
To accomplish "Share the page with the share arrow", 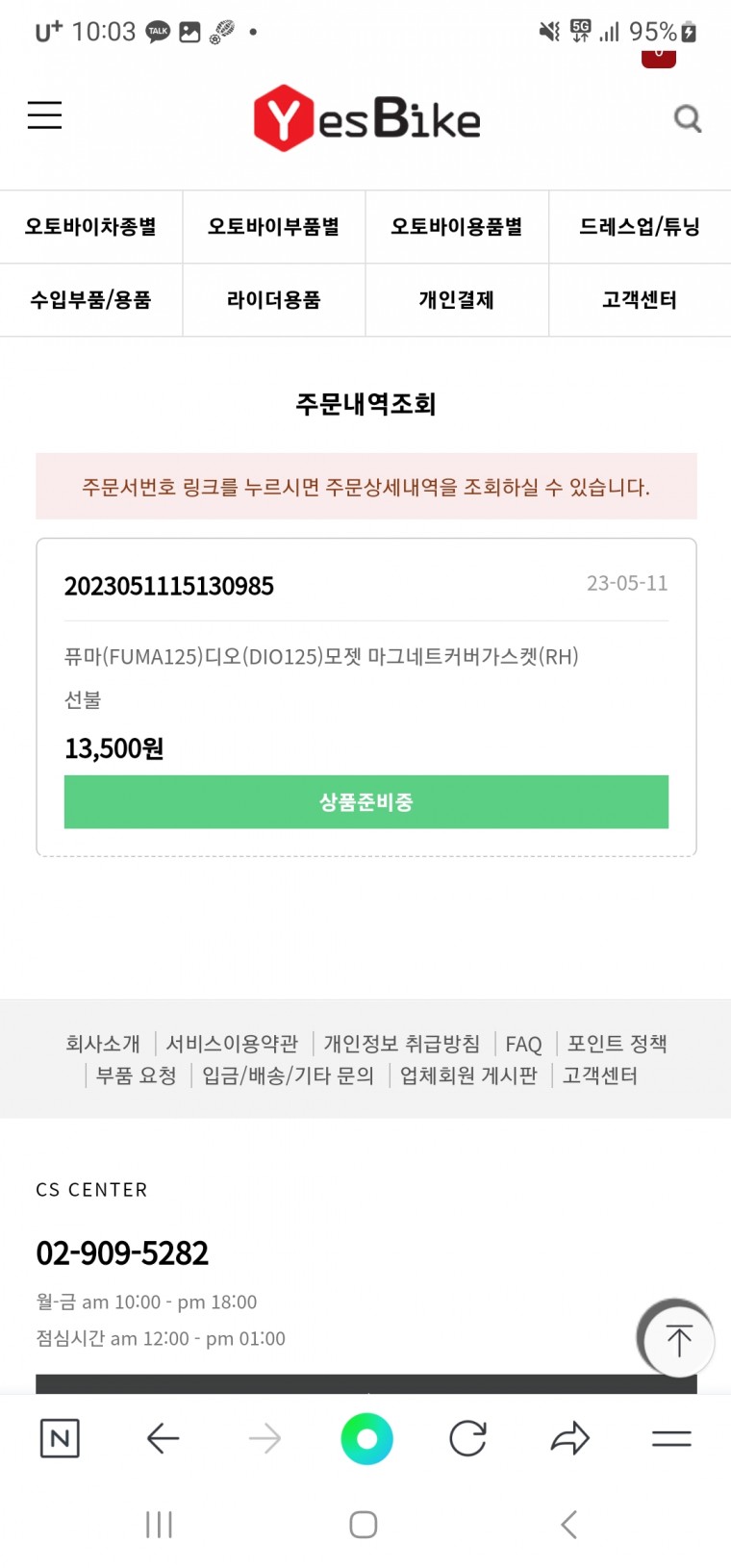I will [x=569, y=1438].
